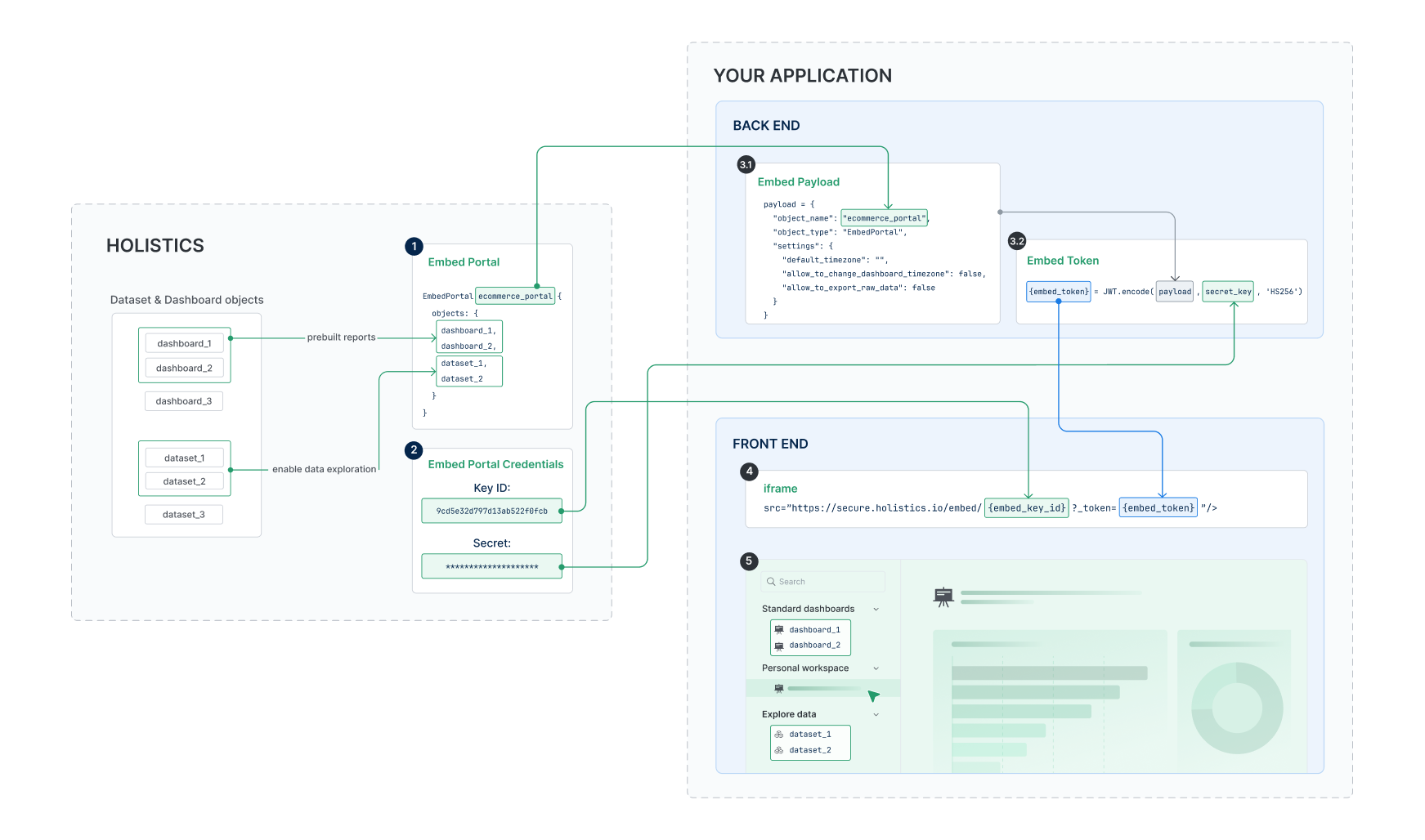This screenshot has height=840, width=1425.
Task: Click the masked Secret field of asterisks
Action: pyautogui.click(x=492, y=566)
